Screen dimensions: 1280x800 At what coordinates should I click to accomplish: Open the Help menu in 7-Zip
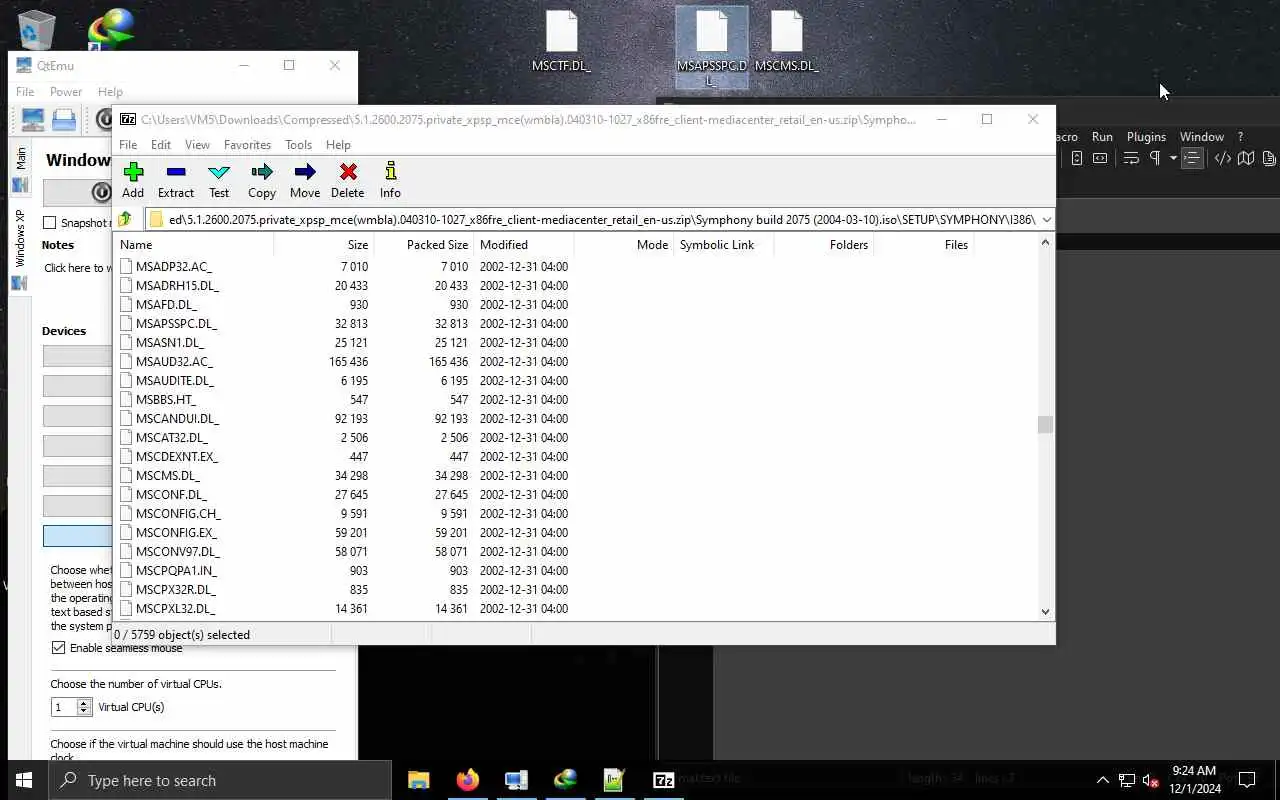coord(338,145)
